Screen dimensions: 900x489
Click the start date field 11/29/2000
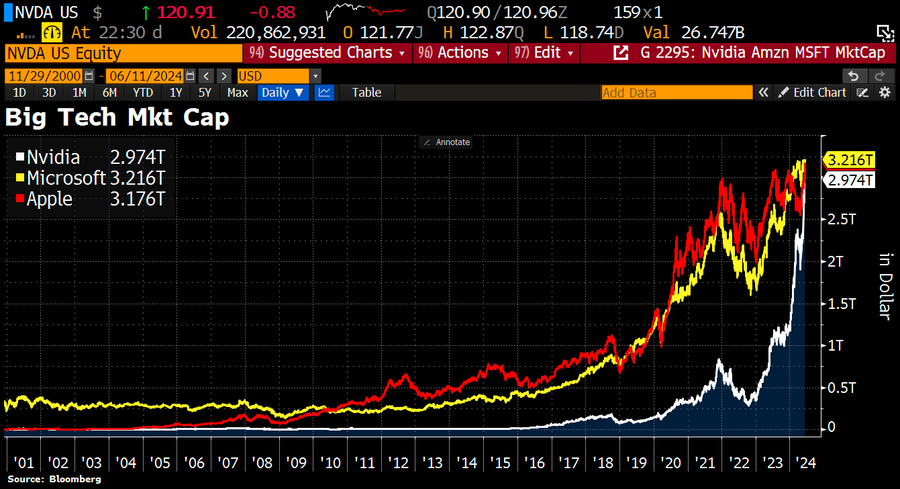pyautogui.click(x=44, y=76)
